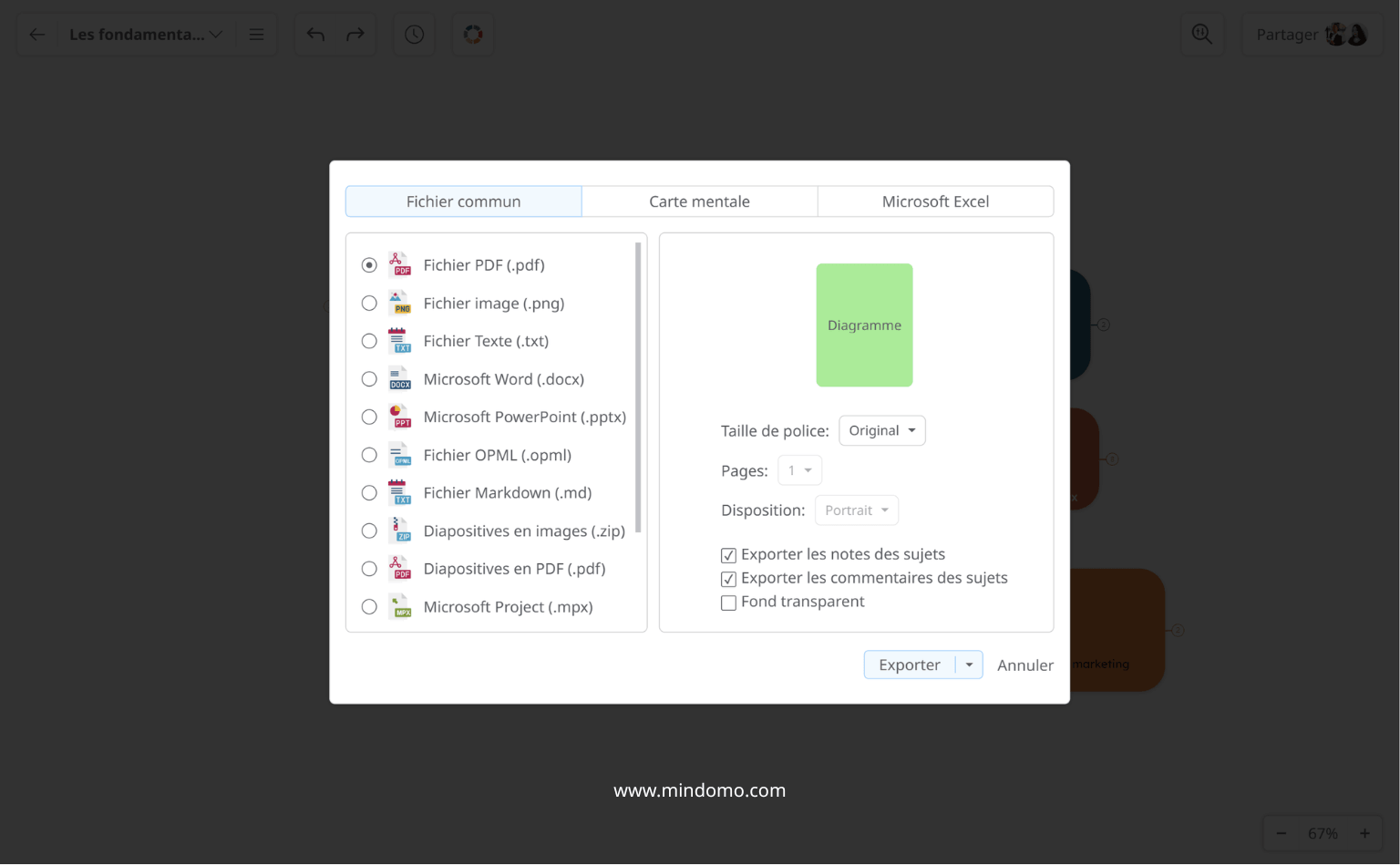Click Annuler to cancel export
This screenshot has width=1400, height=866.
tap(1024, 665)
